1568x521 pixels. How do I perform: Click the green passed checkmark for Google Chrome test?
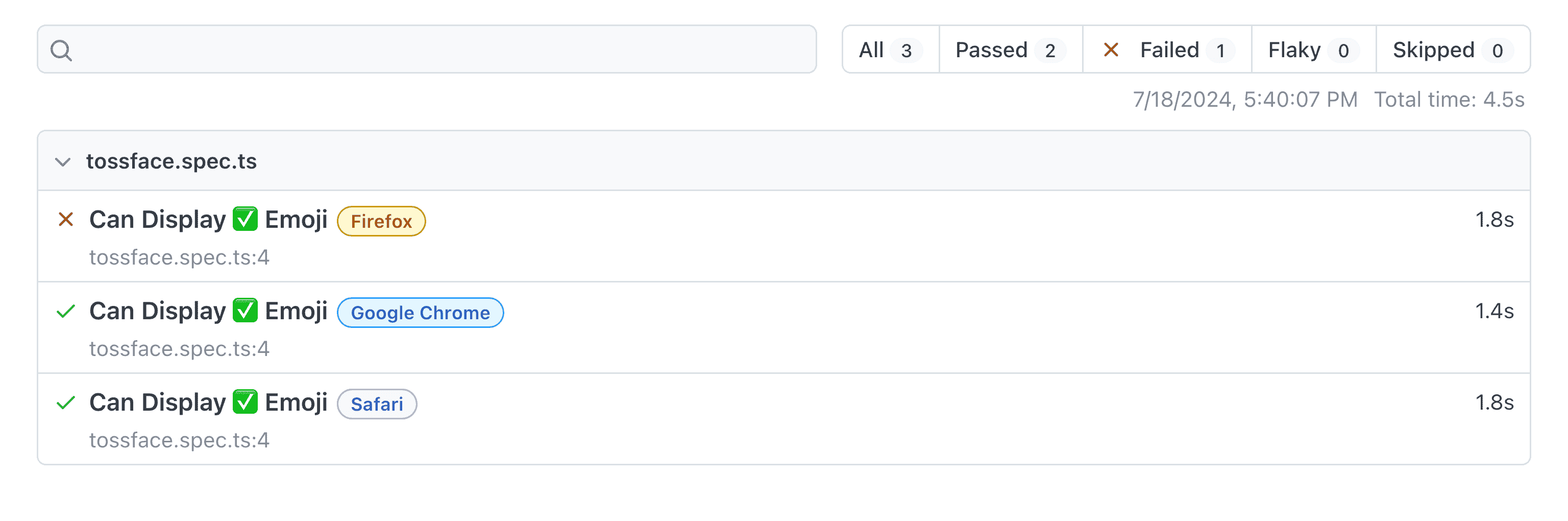coord(66,312)
